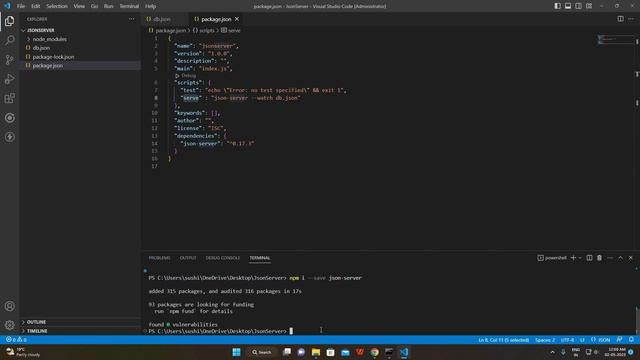This screenshot has height=360, width=640.
Task: Click Ln 8, Col 11 cursor position
Action: pos(504,340)
